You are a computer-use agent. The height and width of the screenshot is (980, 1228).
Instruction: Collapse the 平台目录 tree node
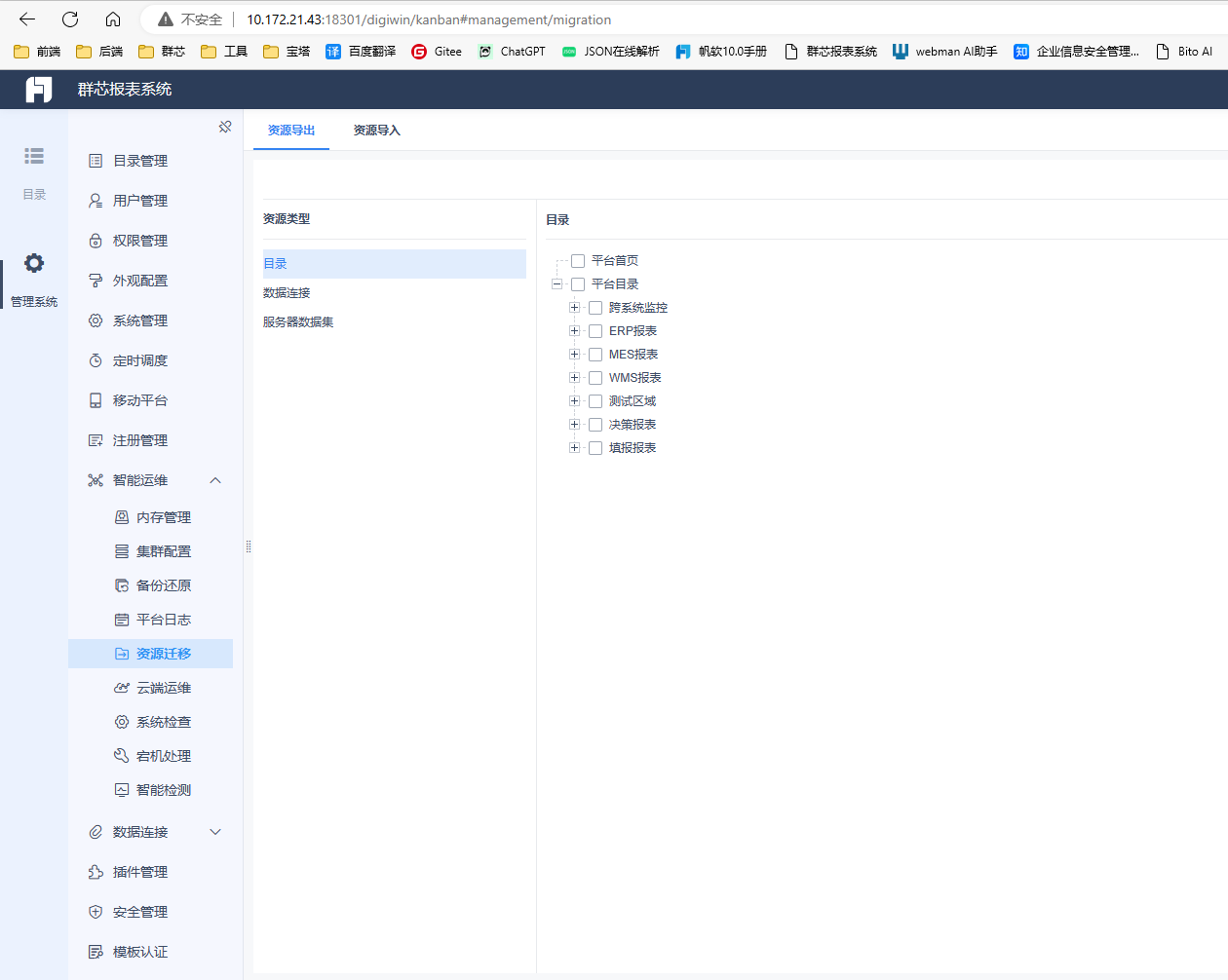557,284
